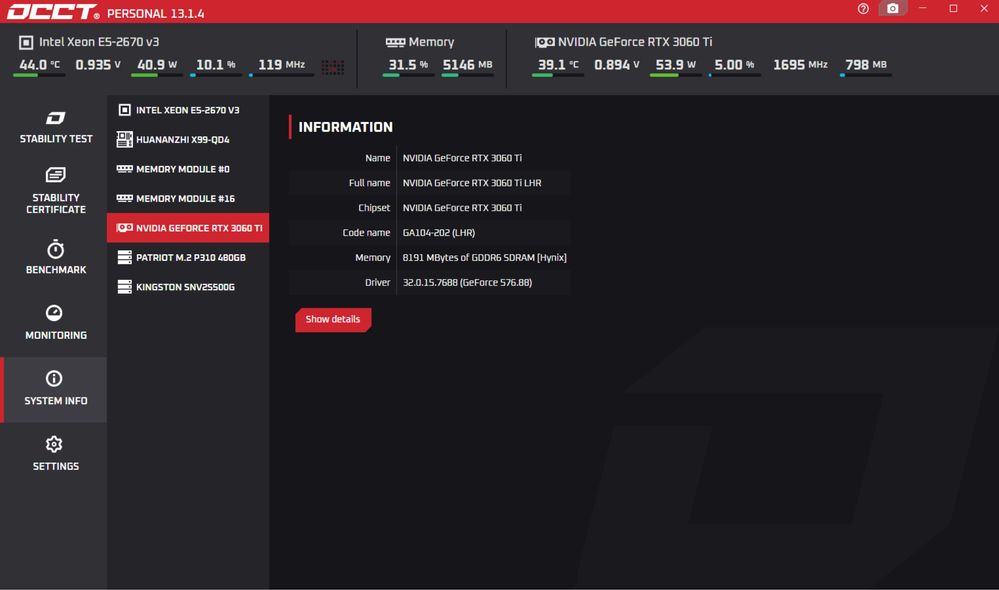Click the Code name value GA104-202 (LHR)
Image resolution: width=999 pixels, height=590 pixels.
click(x=439, y=233)
